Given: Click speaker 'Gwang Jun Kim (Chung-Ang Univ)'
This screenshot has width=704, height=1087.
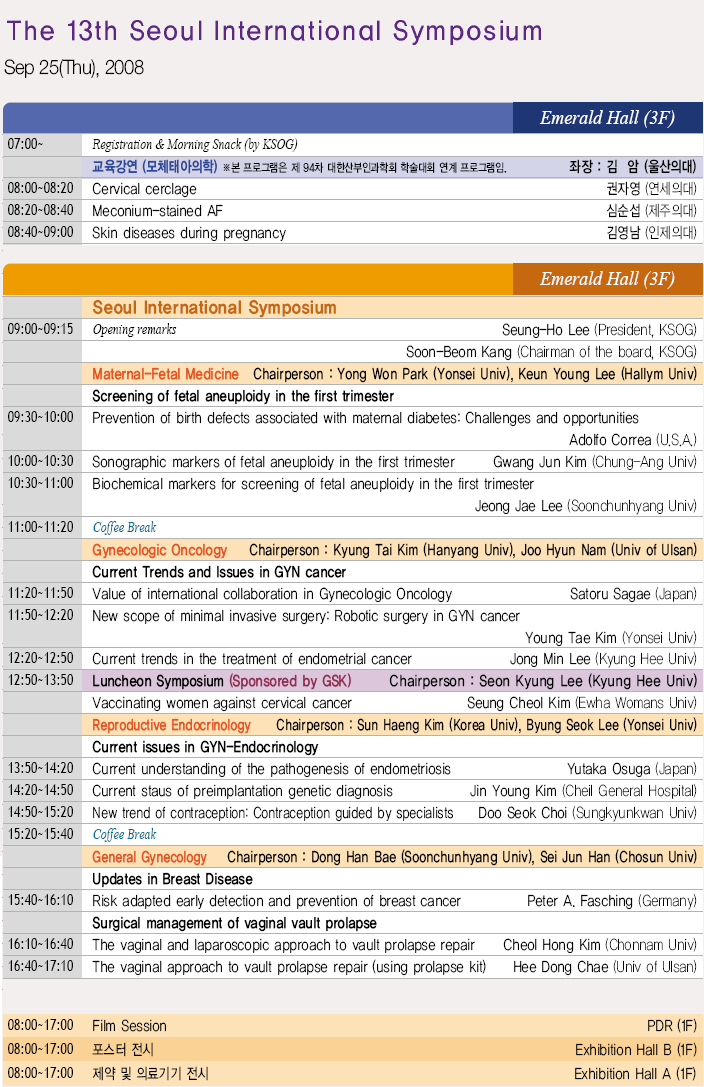Looking at the screenshot, I should point(595,462).
